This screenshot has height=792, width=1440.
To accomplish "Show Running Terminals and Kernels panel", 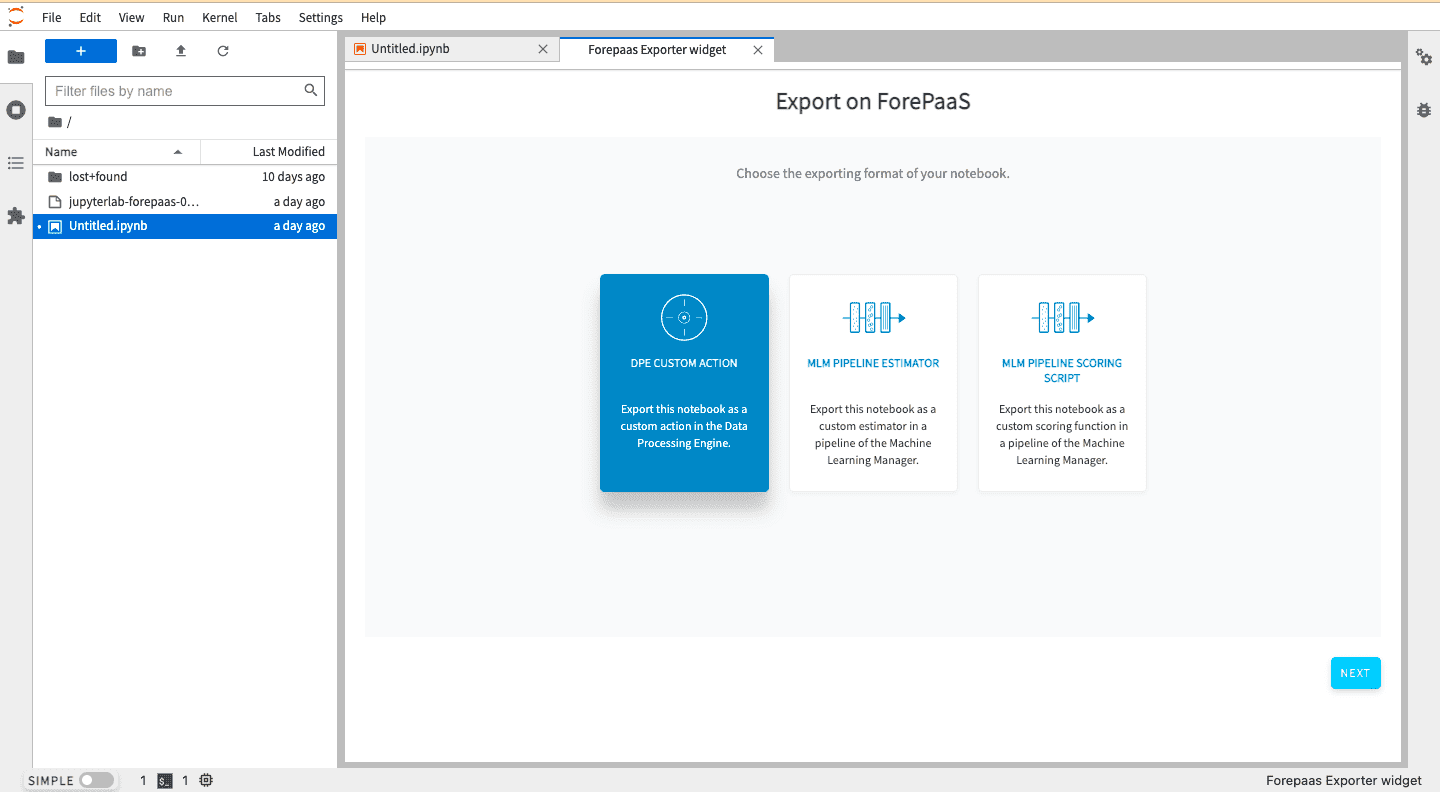I will pyautogui.click(x=16, y=110).
